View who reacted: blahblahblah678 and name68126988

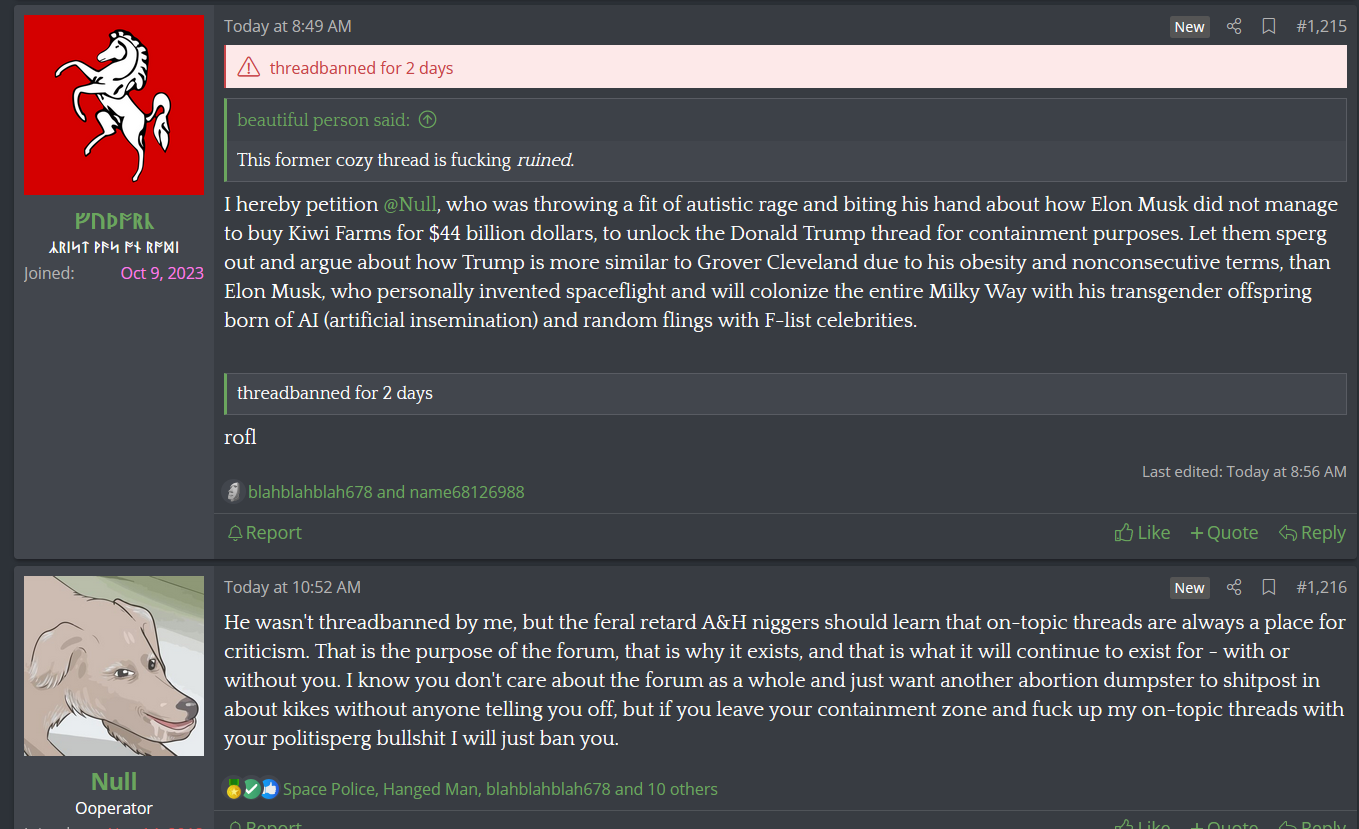click(386, 492)
